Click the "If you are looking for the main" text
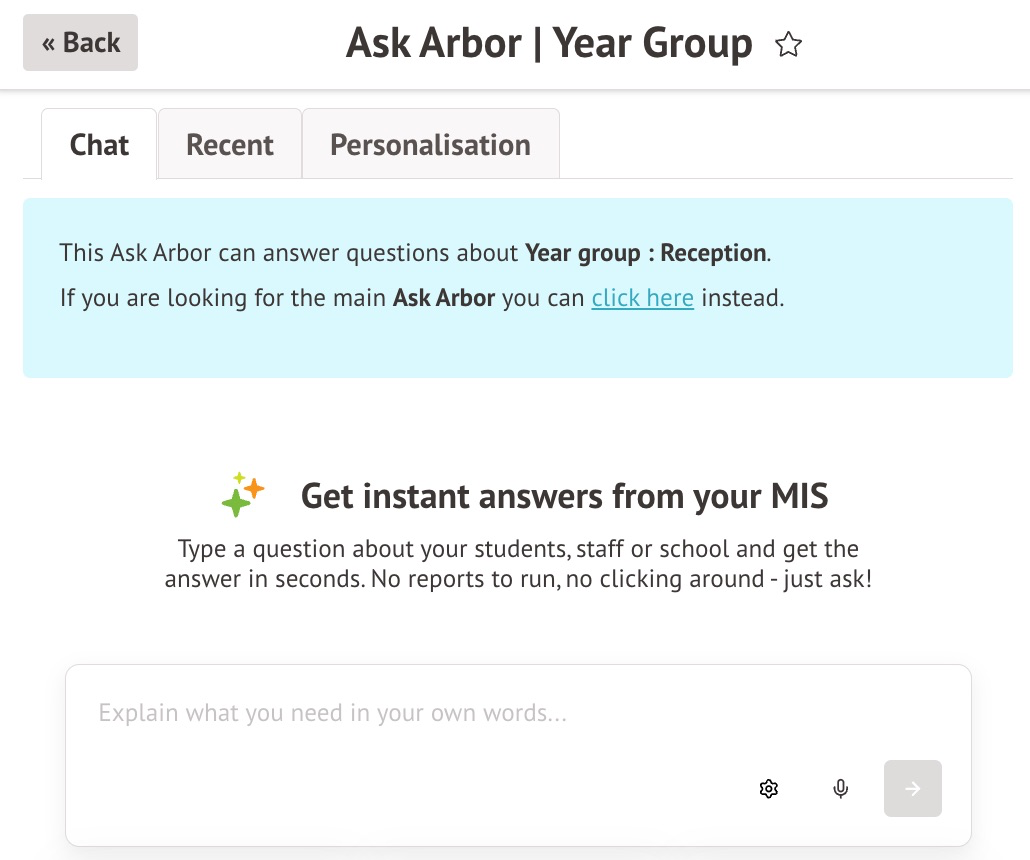 223,298
